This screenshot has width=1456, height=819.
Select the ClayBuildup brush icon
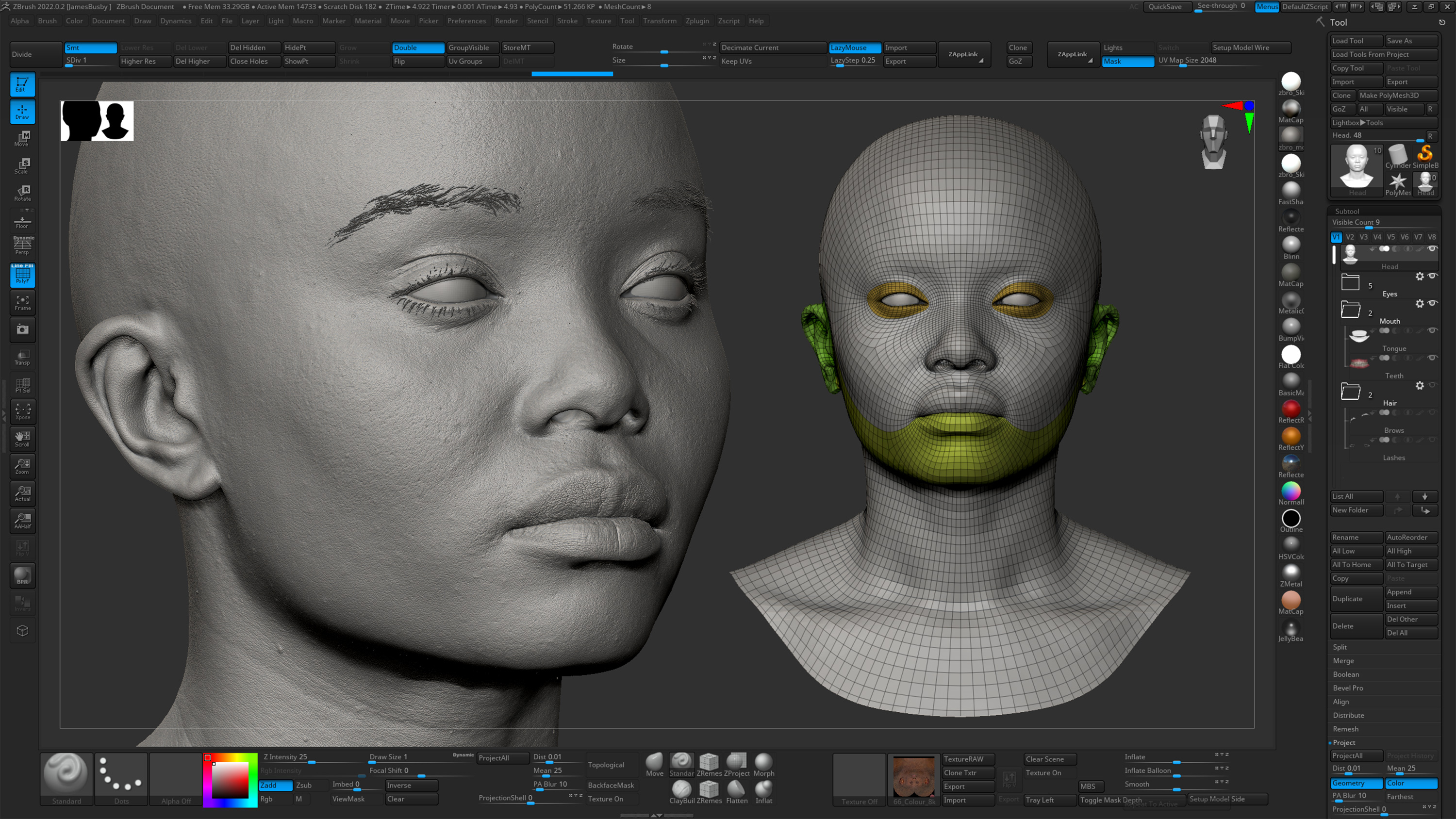pos(682,789)
